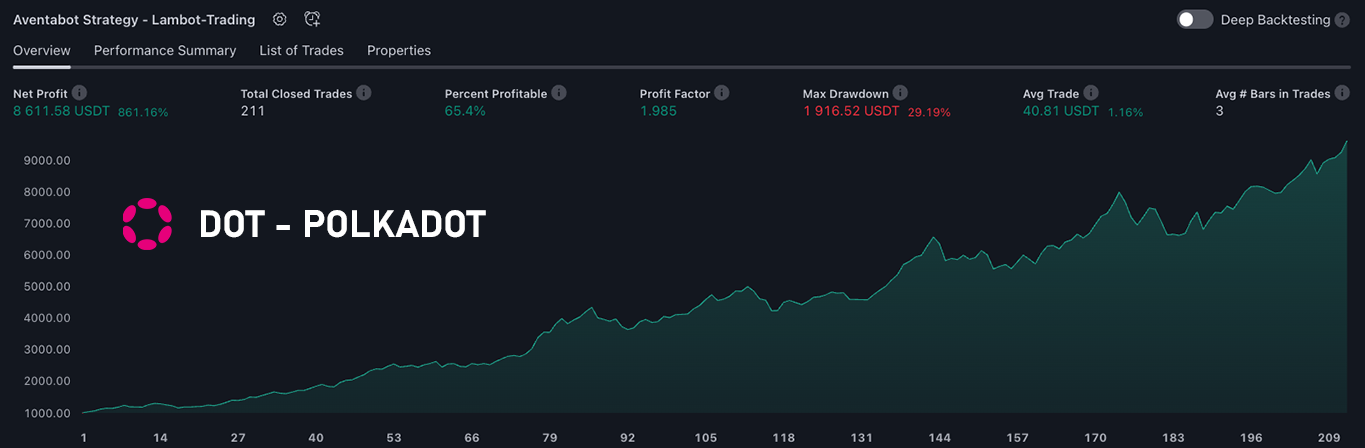Select the net profit value 8 611.58 USDT

pyautogui.click(x=61, y=111)
